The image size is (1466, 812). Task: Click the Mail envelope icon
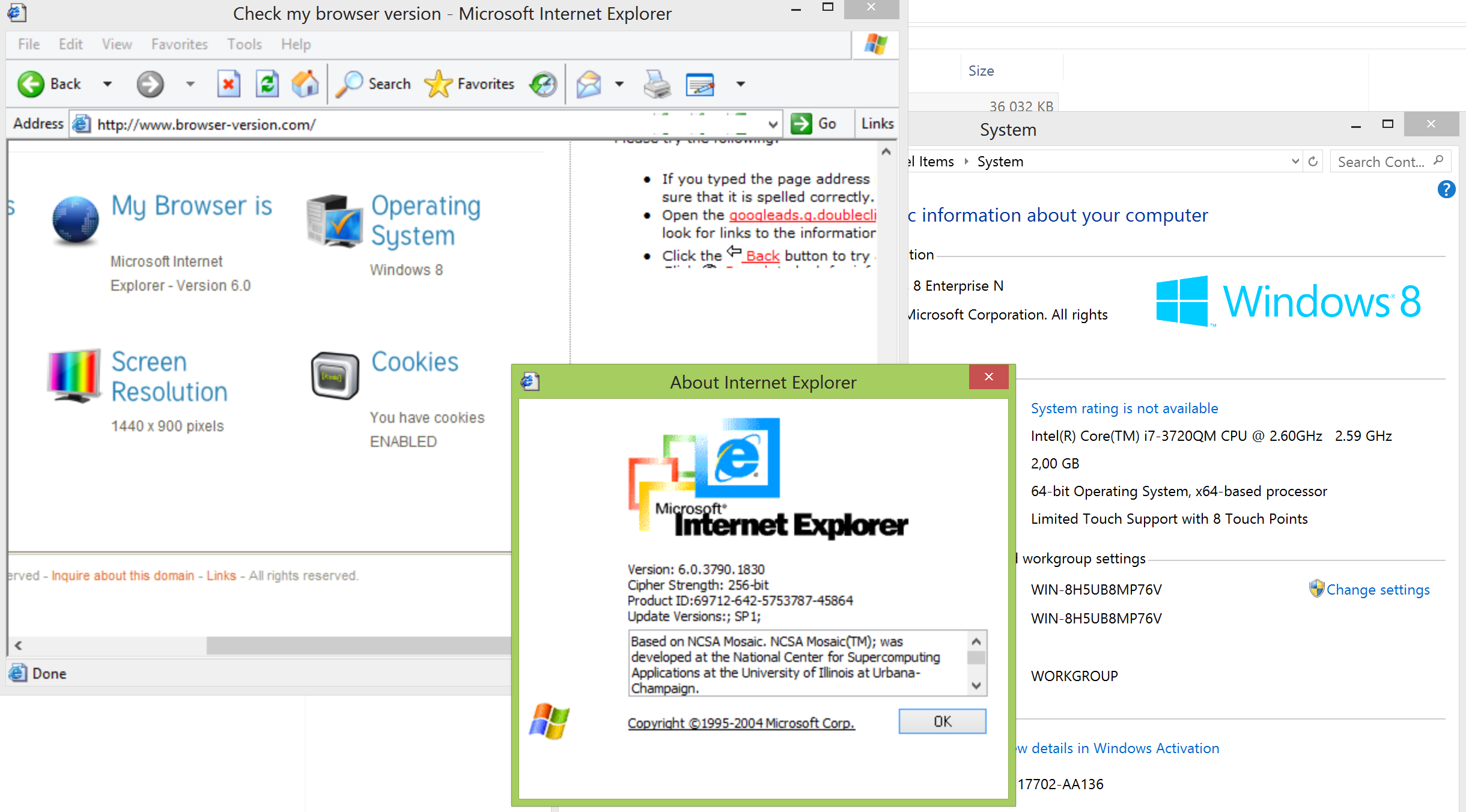point(589,84)
